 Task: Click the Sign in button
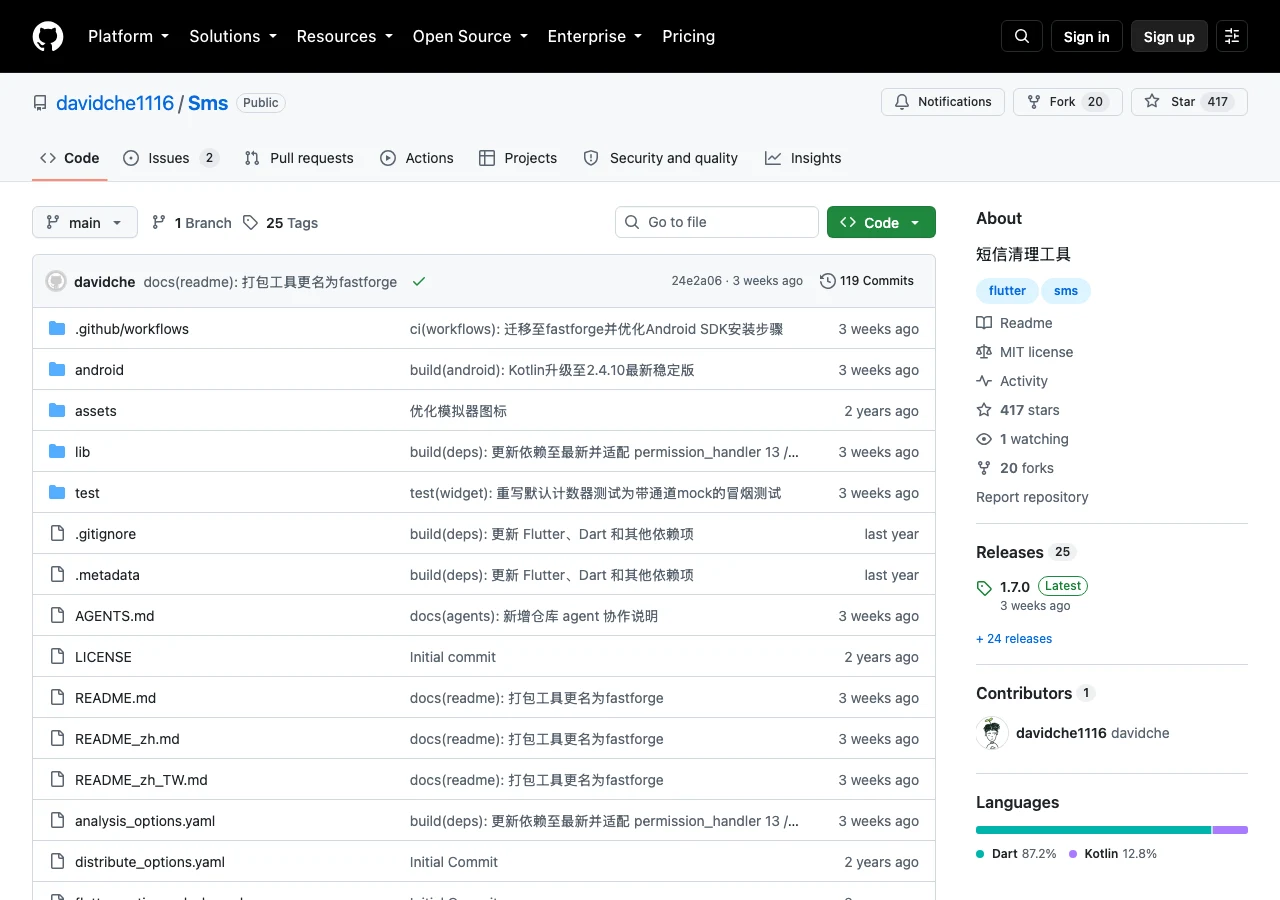click(1087, 36)
